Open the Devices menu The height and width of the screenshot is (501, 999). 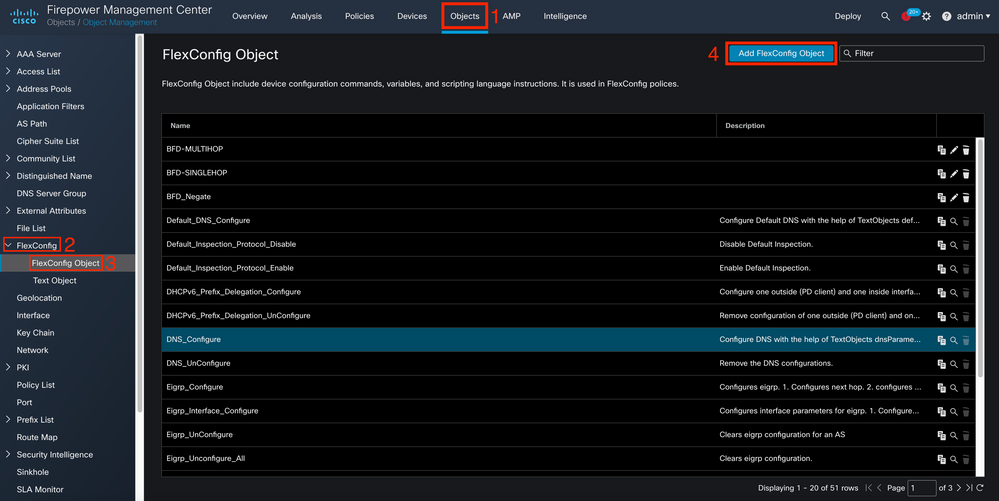click(x=412, y=16)
